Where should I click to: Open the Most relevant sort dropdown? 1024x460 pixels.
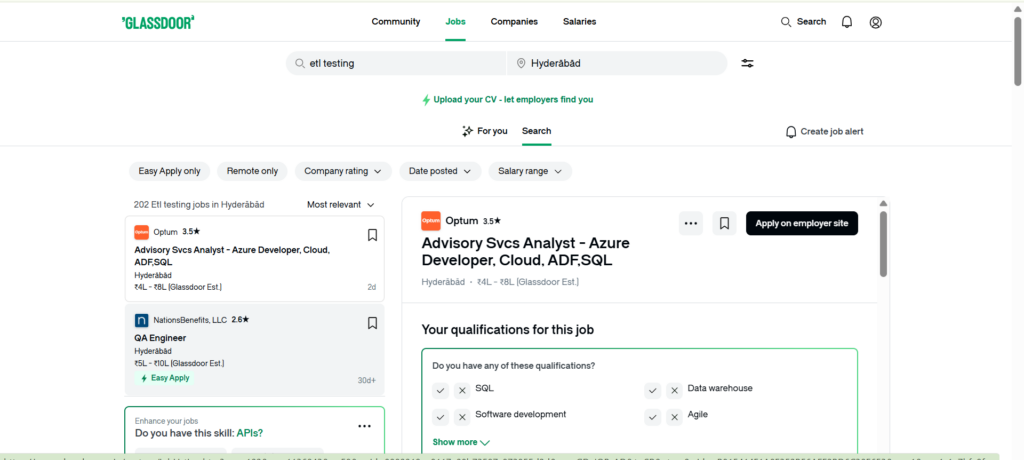pos(340,204)
